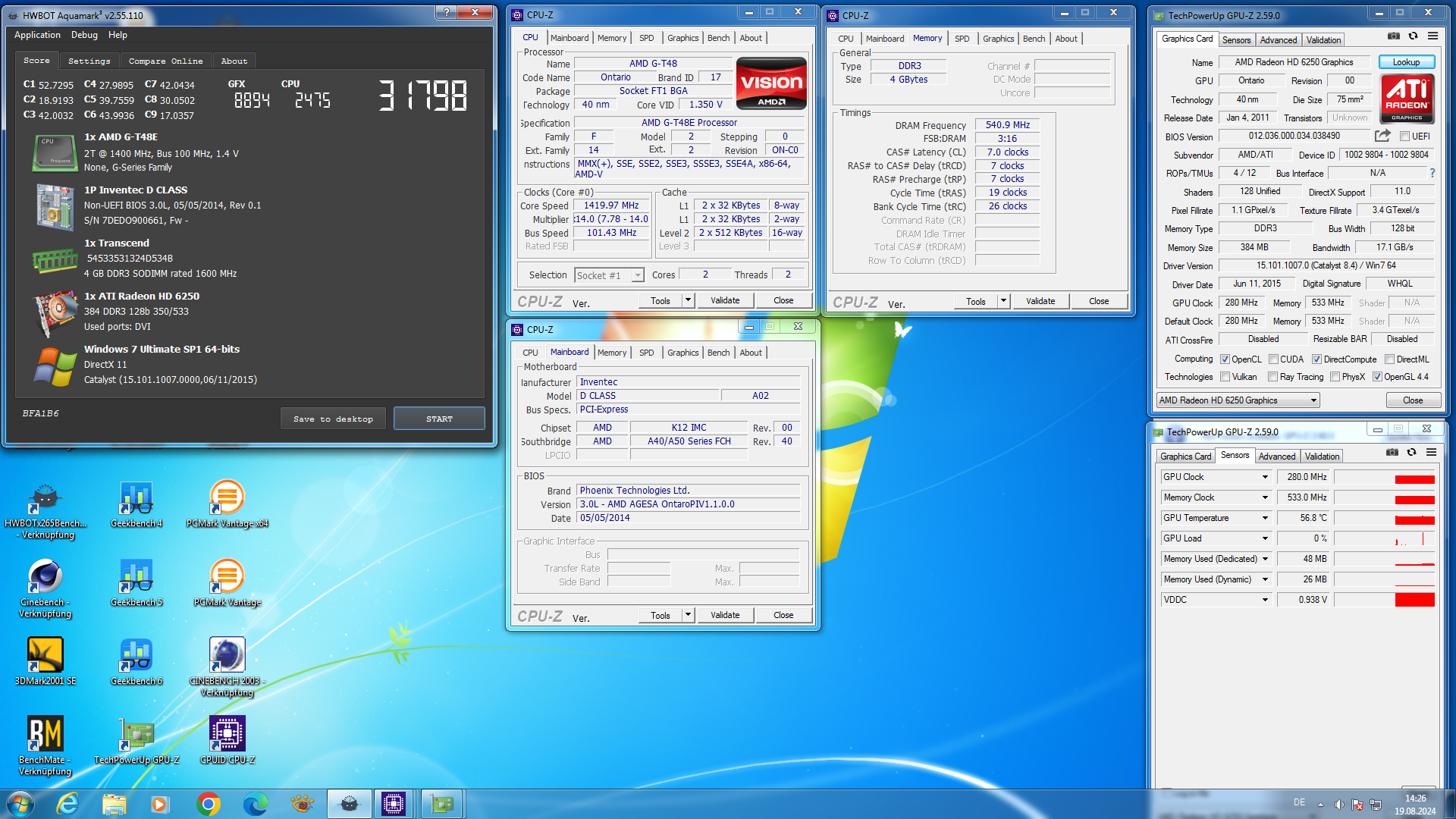
Task: Click Validate in the CPU-Z Mainboard window
Action: pyautogui.click(x=725, y=615)
